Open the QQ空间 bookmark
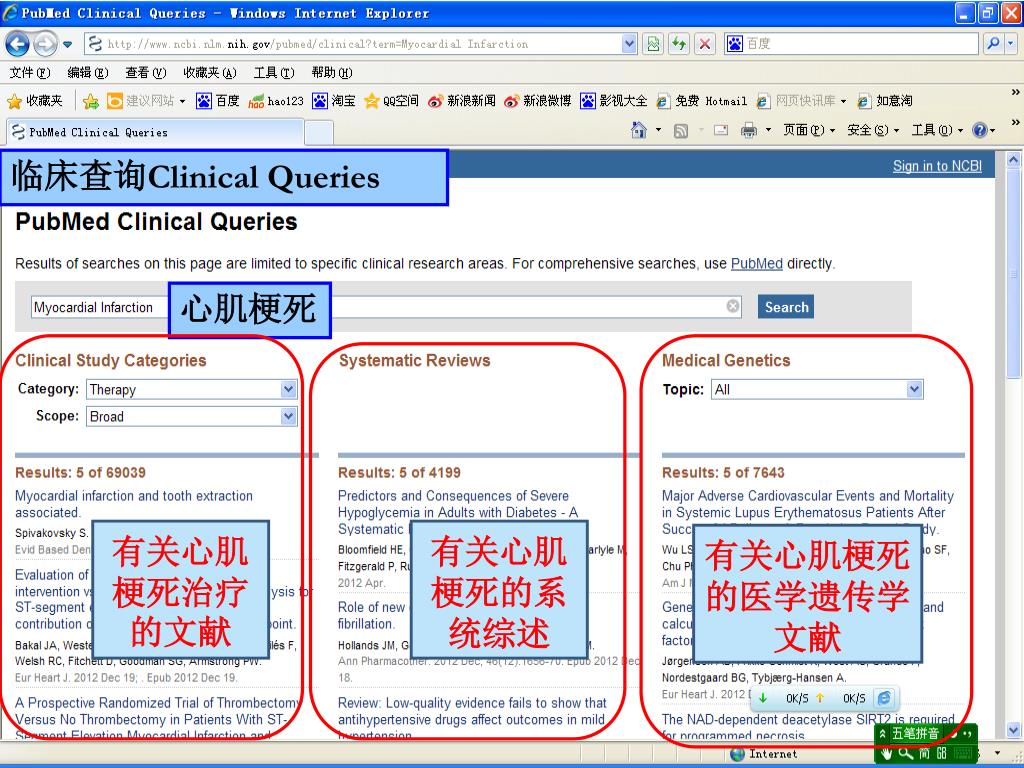Screen dimensions: 1024x768 pos(391,101)
